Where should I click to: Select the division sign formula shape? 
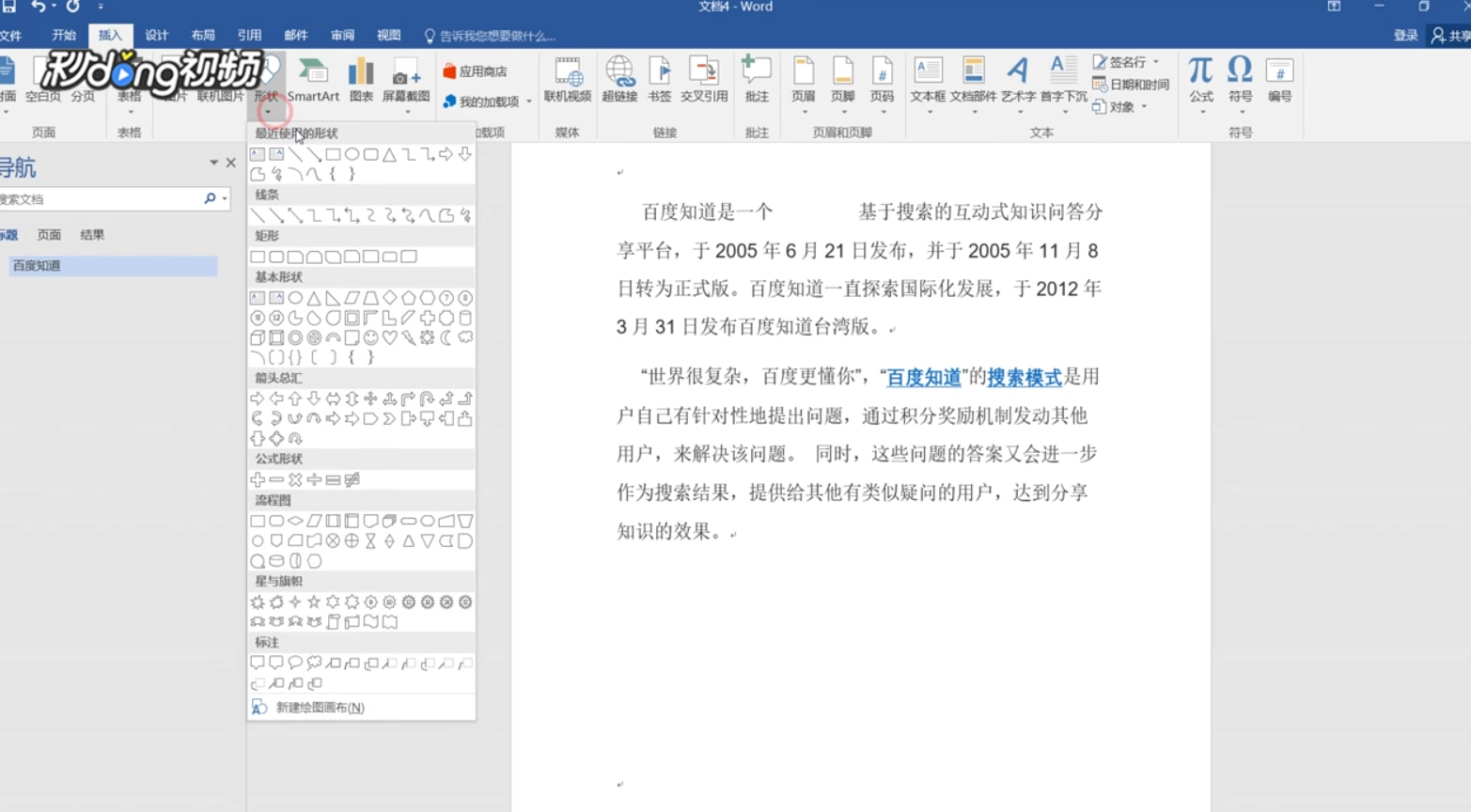(314, 479)
